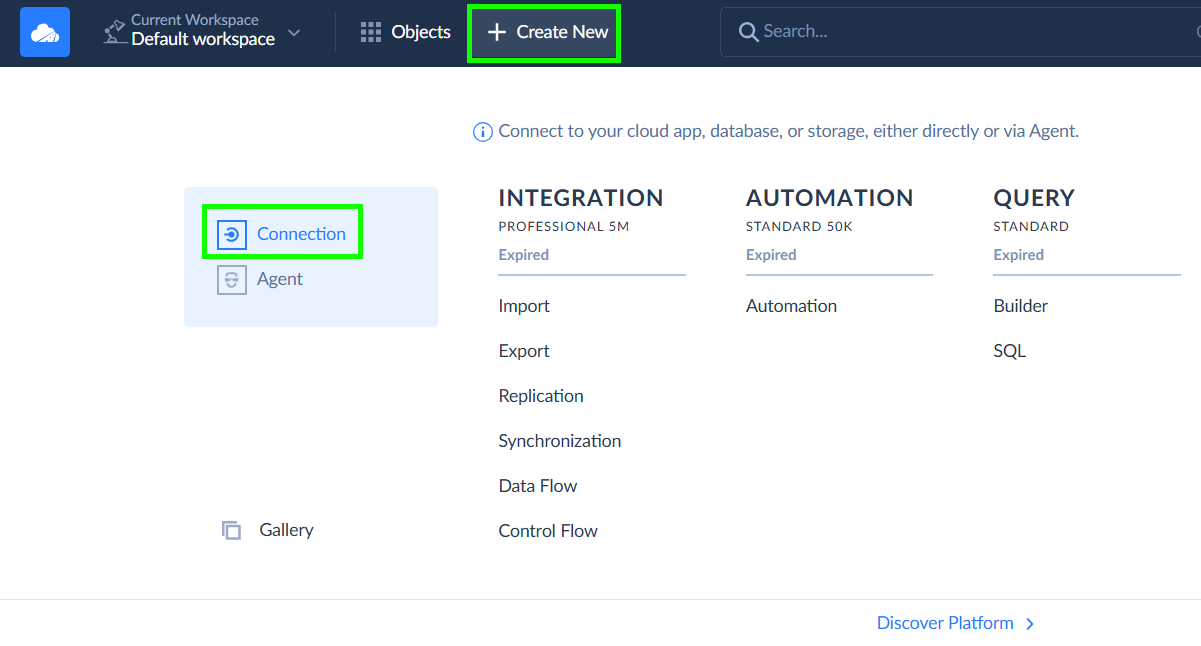
Task: Click the info icon beside connection hint
Action: point(483,132)
